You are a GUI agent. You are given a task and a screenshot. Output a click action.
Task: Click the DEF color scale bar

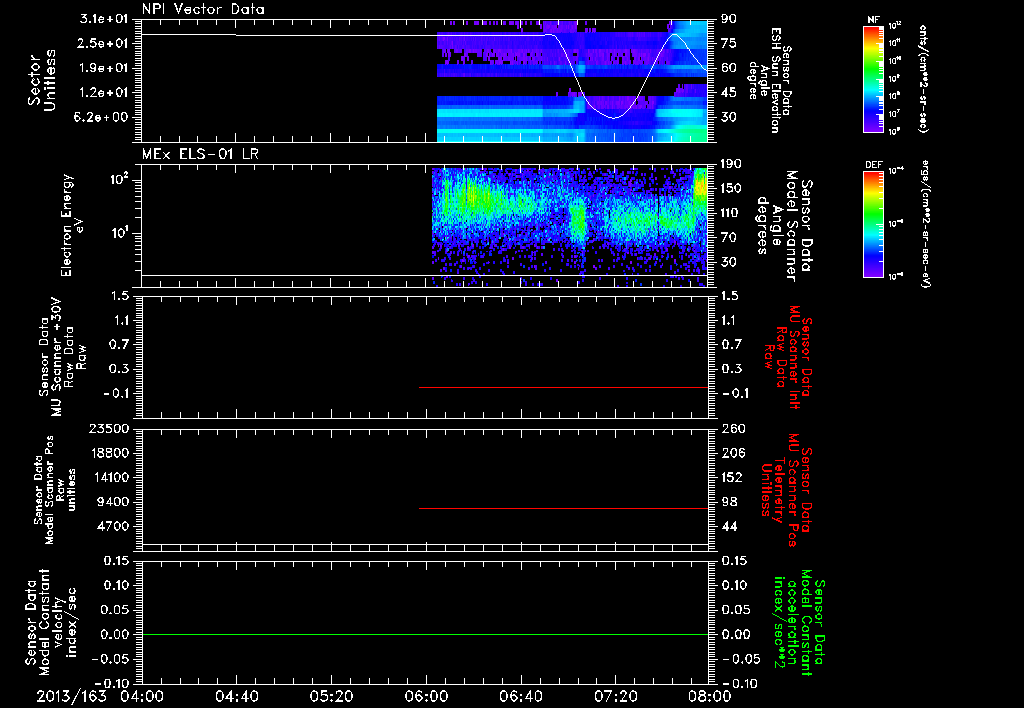pyautogui.click(x=873, y=224)
